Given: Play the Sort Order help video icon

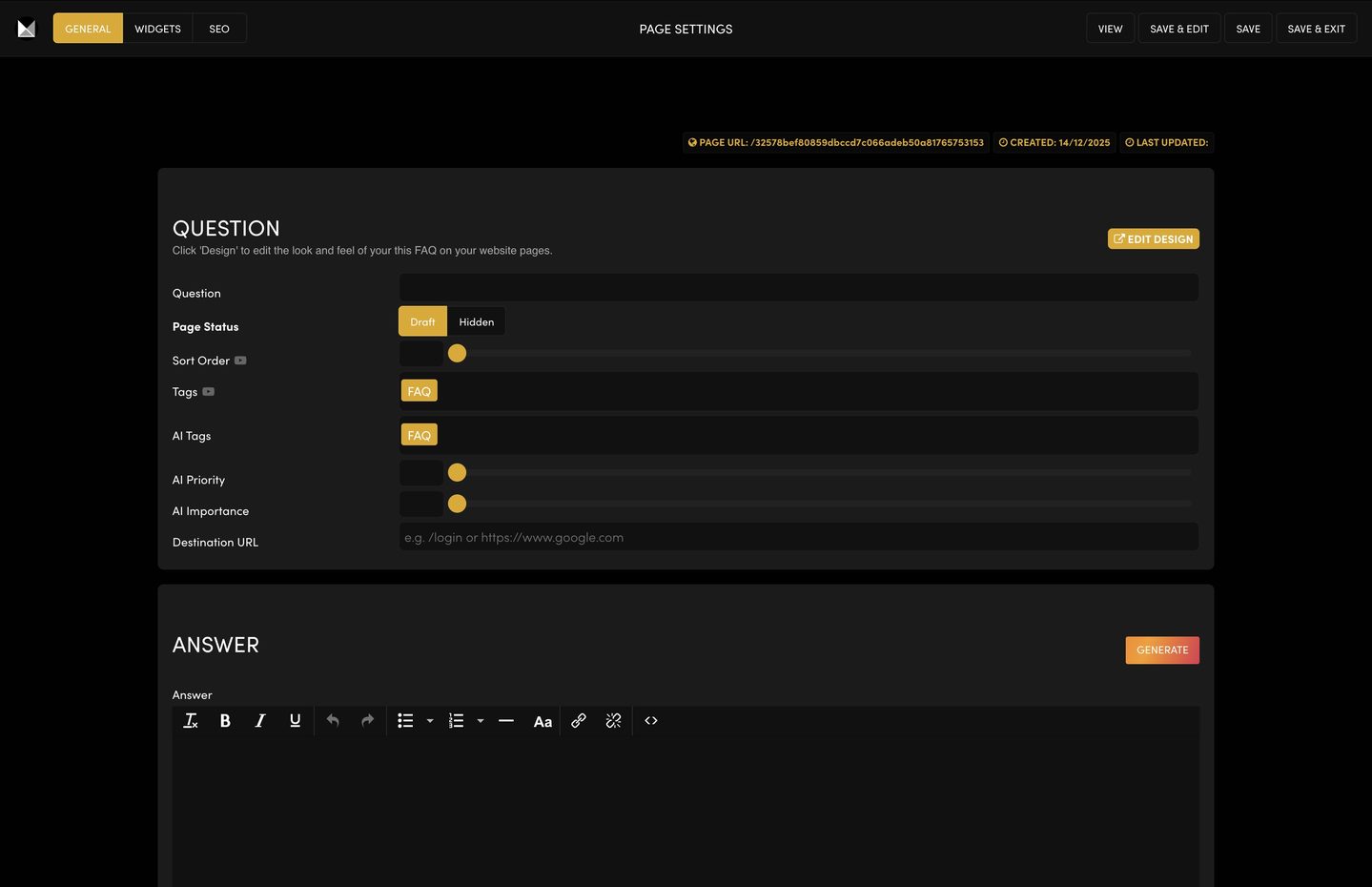Looking at the screenshot, I should [239, 360].
